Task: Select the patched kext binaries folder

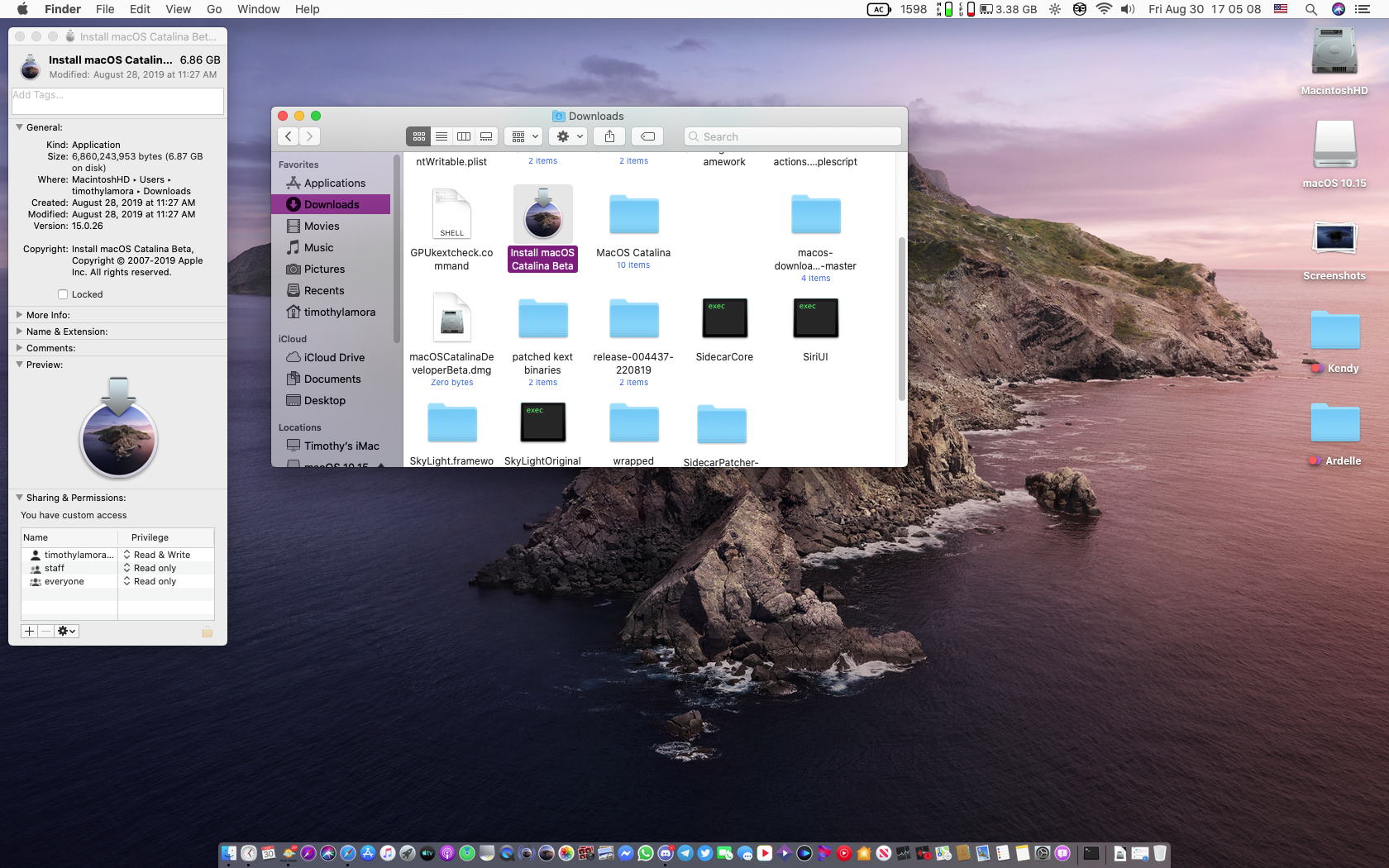Action: pyautogui.click(x=542, y=318)
